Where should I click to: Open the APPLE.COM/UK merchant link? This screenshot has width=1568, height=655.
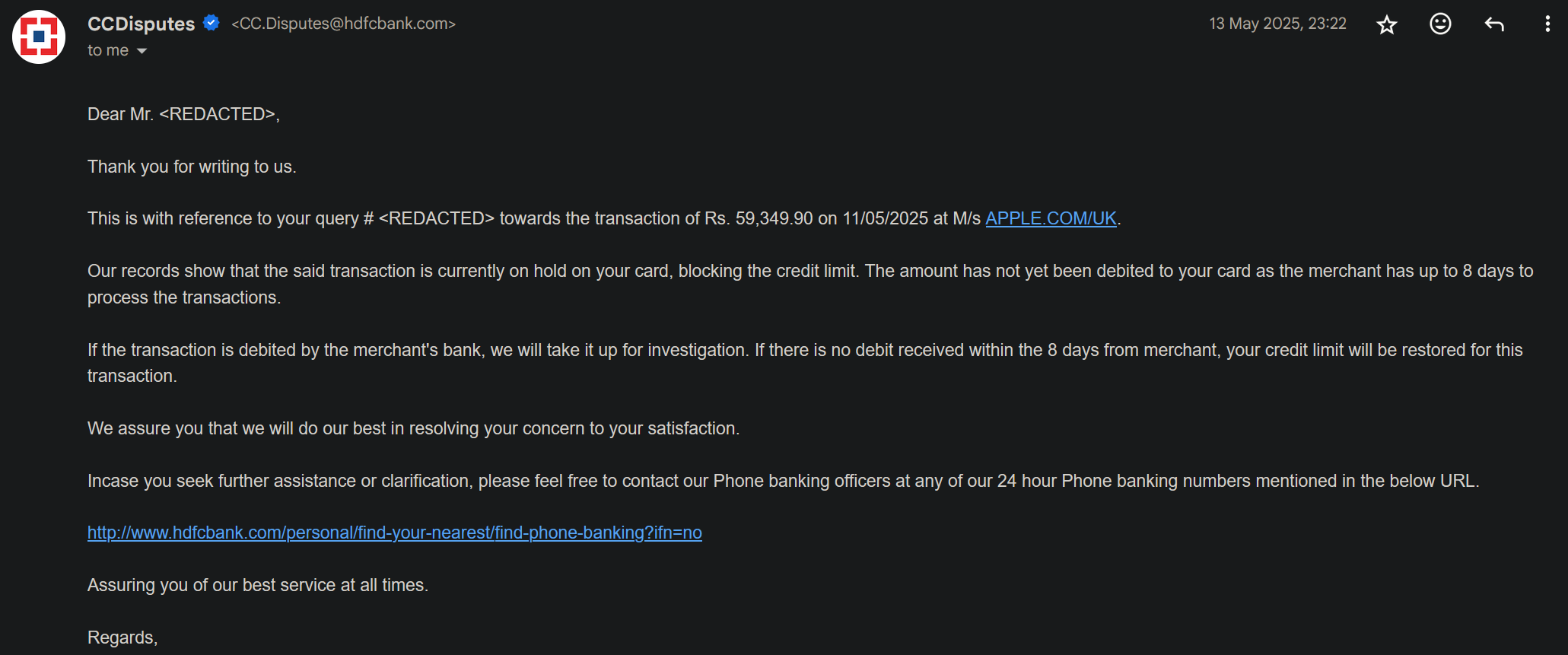coord(1051,218)
